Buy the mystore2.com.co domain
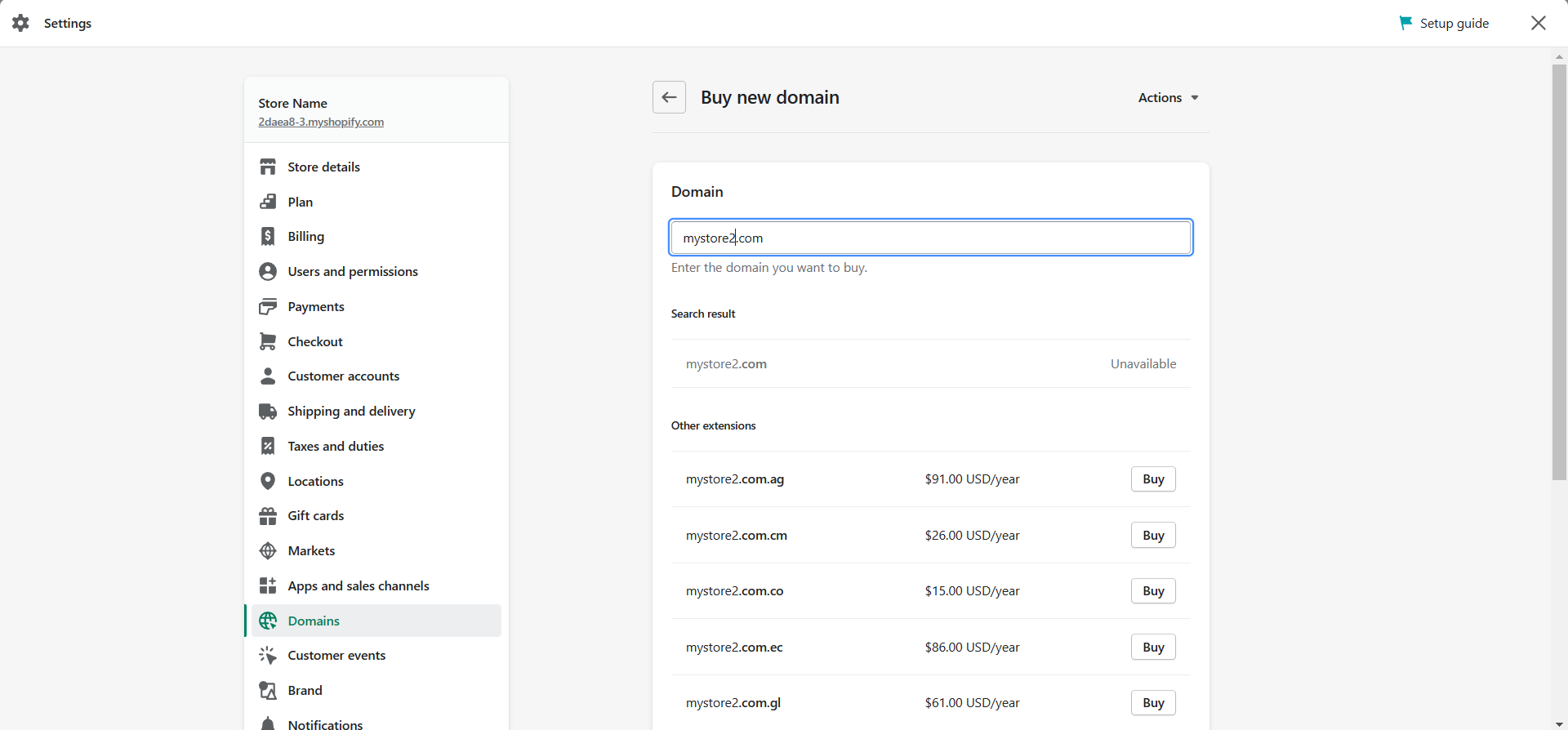The height and width of the screenshot is (730, 1568). click(x=1153, y=591)
